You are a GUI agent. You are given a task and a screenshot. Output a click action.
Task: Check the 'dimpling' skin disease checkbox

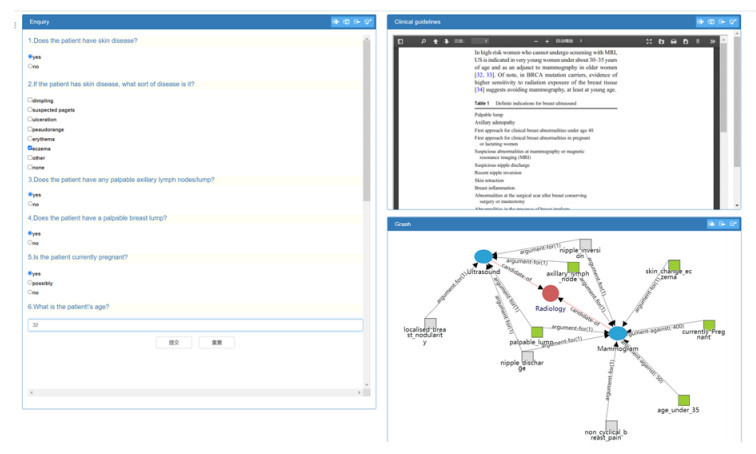pos(30,100)
